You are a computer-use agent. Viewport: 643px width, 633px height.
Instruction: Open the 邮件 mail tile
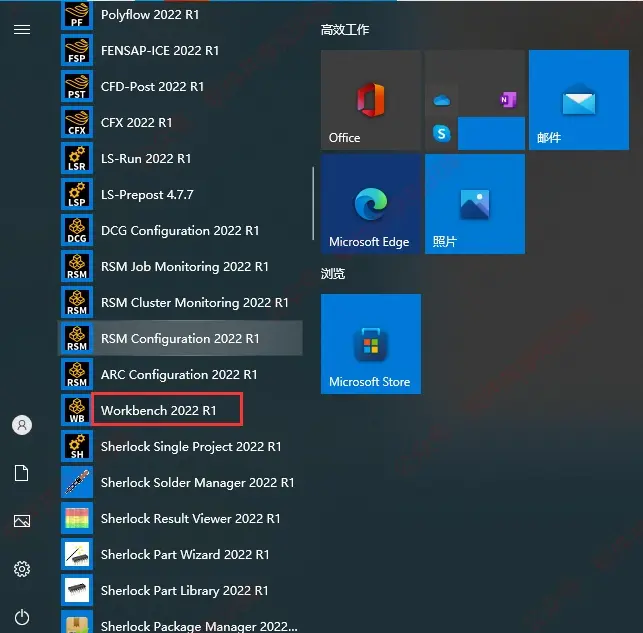(x=579, y=100)
